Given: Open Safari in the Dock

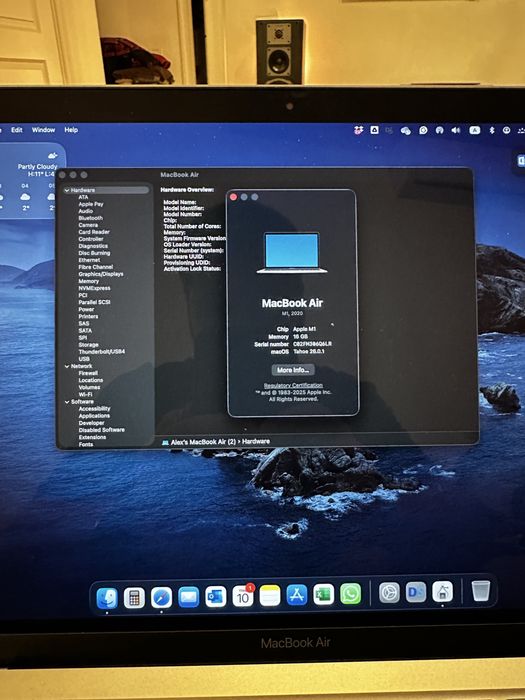Looking at the screenshot, I should [x=161, y=597].
